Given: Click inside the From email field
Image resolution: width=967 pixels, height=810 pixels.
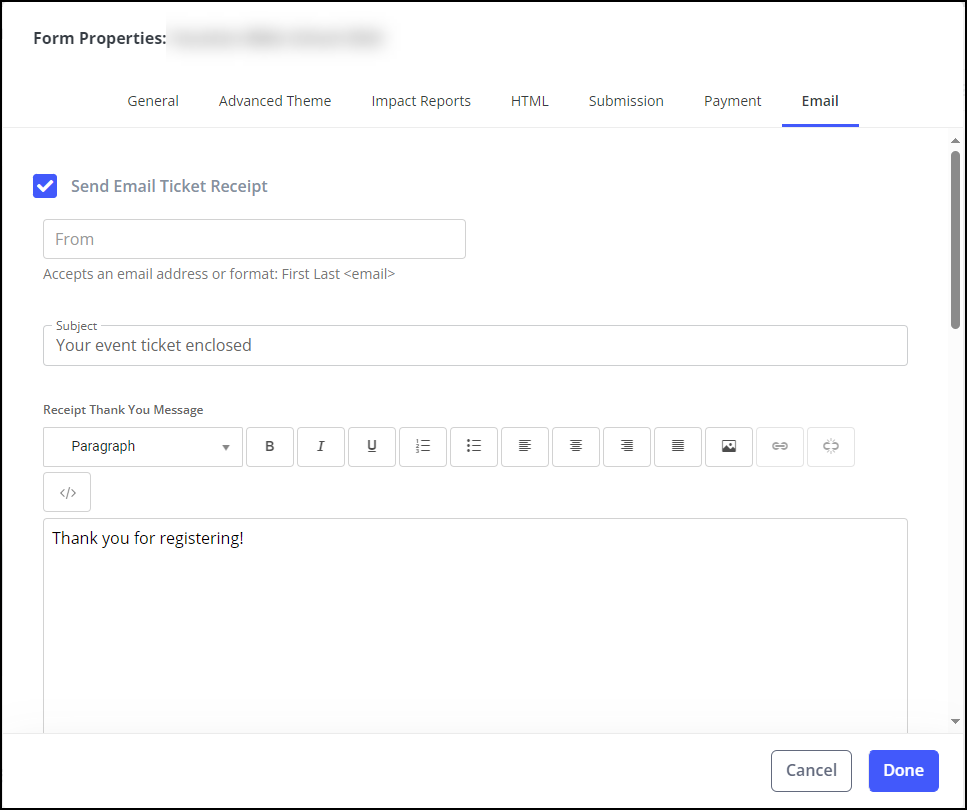Looking at the screenshot, I should coord(254,239).
